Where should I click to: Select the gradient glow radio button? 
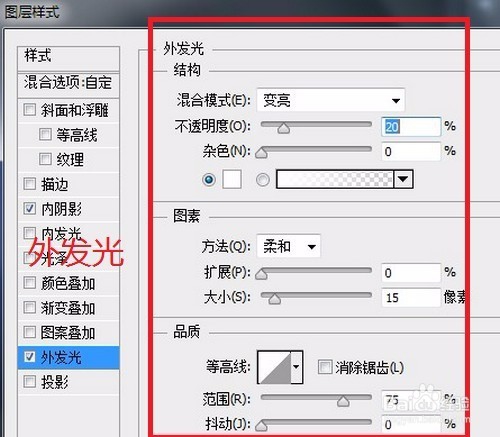(263, 180)
